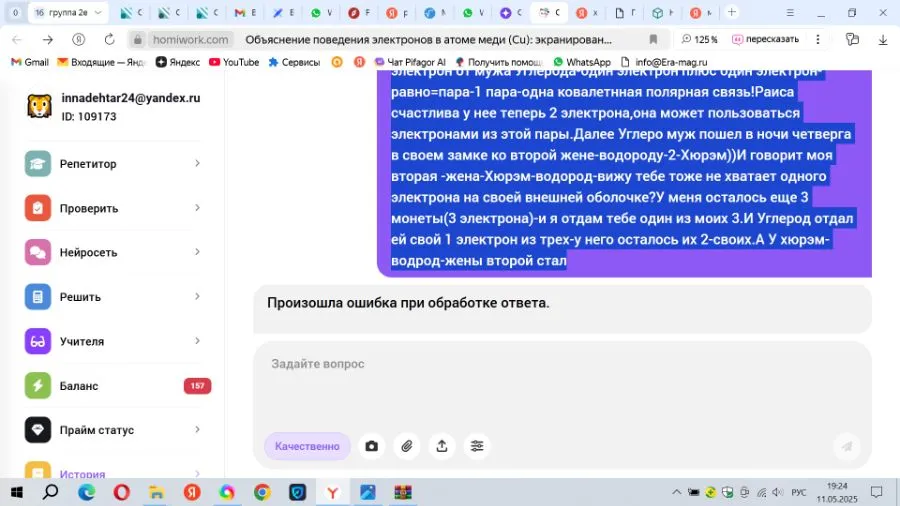The width and height of the screenshot is (900, 506).
Task: Click the three-dot page menu
Action: 818,39
